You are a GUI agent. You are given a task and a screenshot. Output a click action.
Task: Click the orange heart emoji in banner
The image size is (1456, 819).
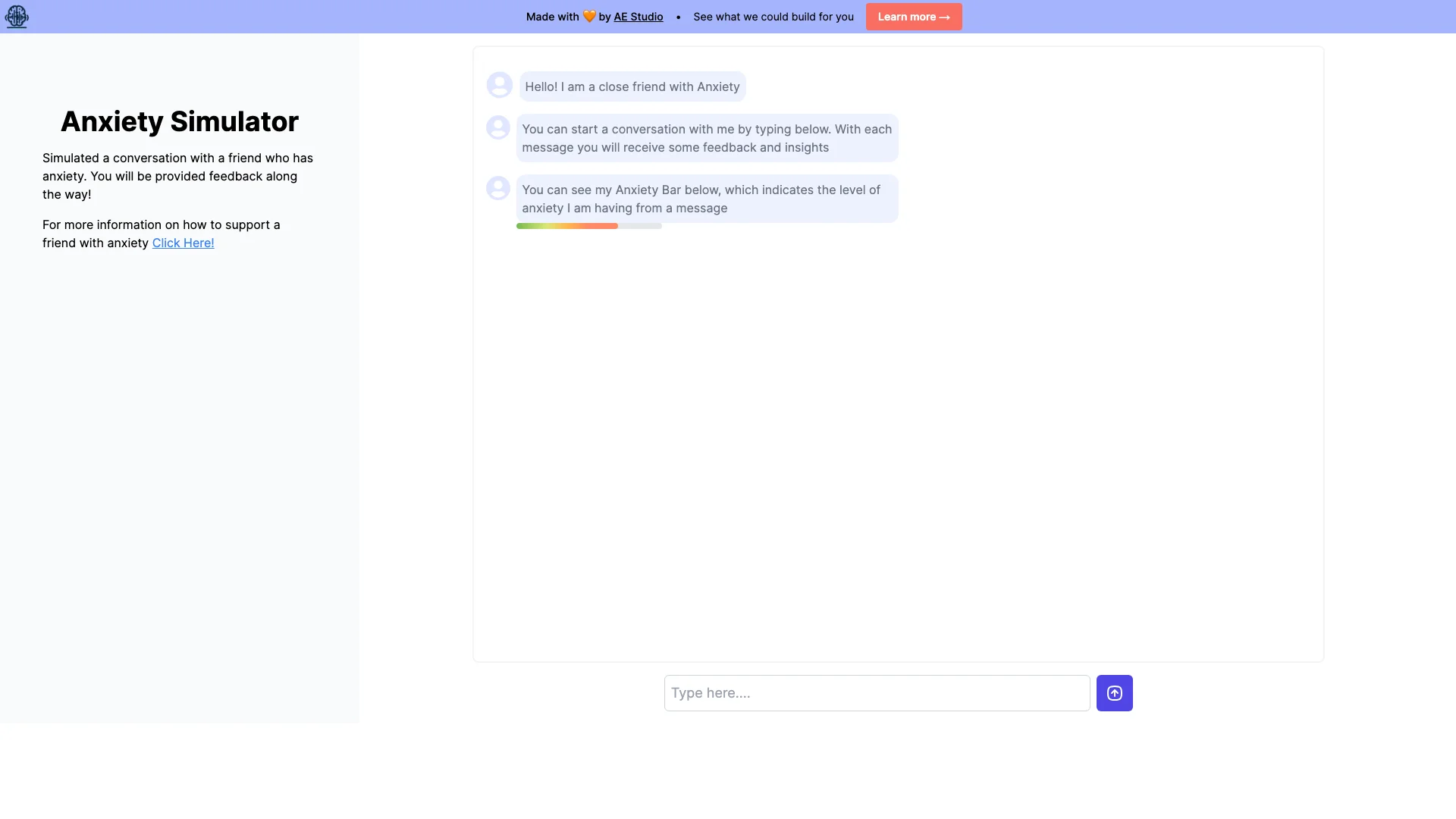pos(589,17)
